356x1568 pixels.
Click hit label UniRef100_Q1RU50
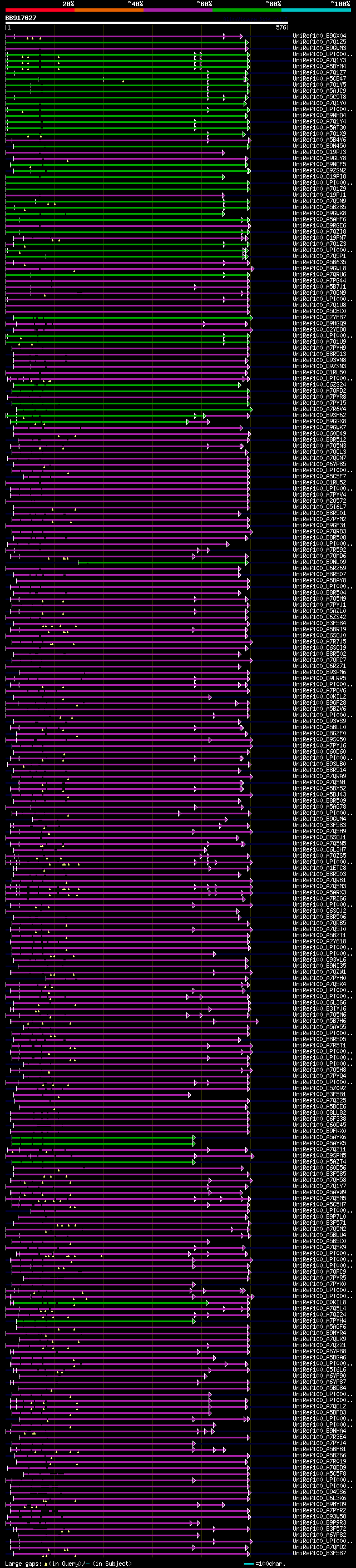[x=319, y=373]
